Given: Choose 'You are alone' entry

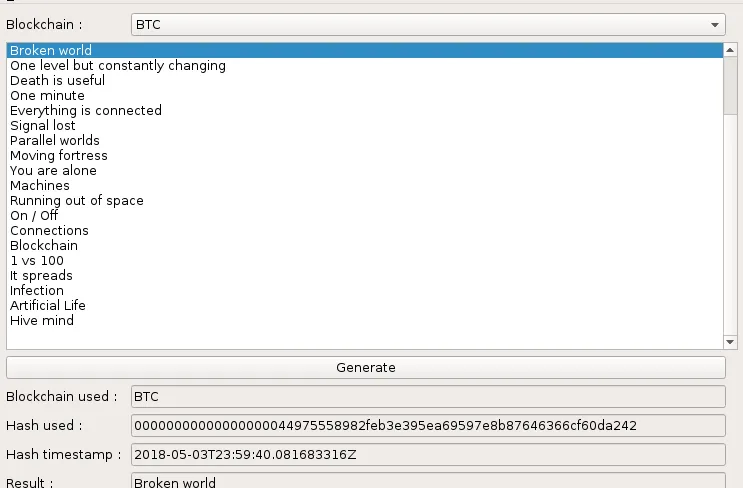Looking at the screenshot, I should 365,171.
